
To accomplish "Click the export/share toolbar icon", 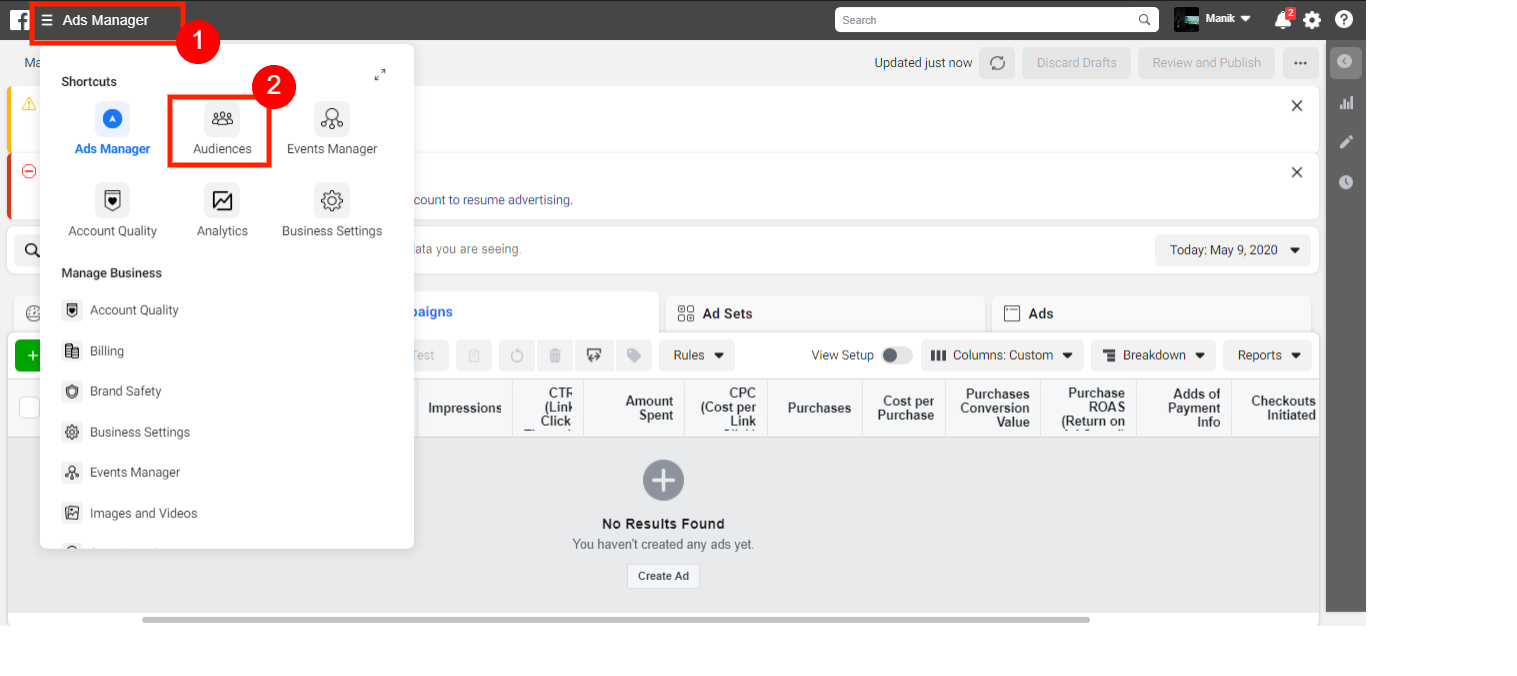I will (x=594, y=355).
